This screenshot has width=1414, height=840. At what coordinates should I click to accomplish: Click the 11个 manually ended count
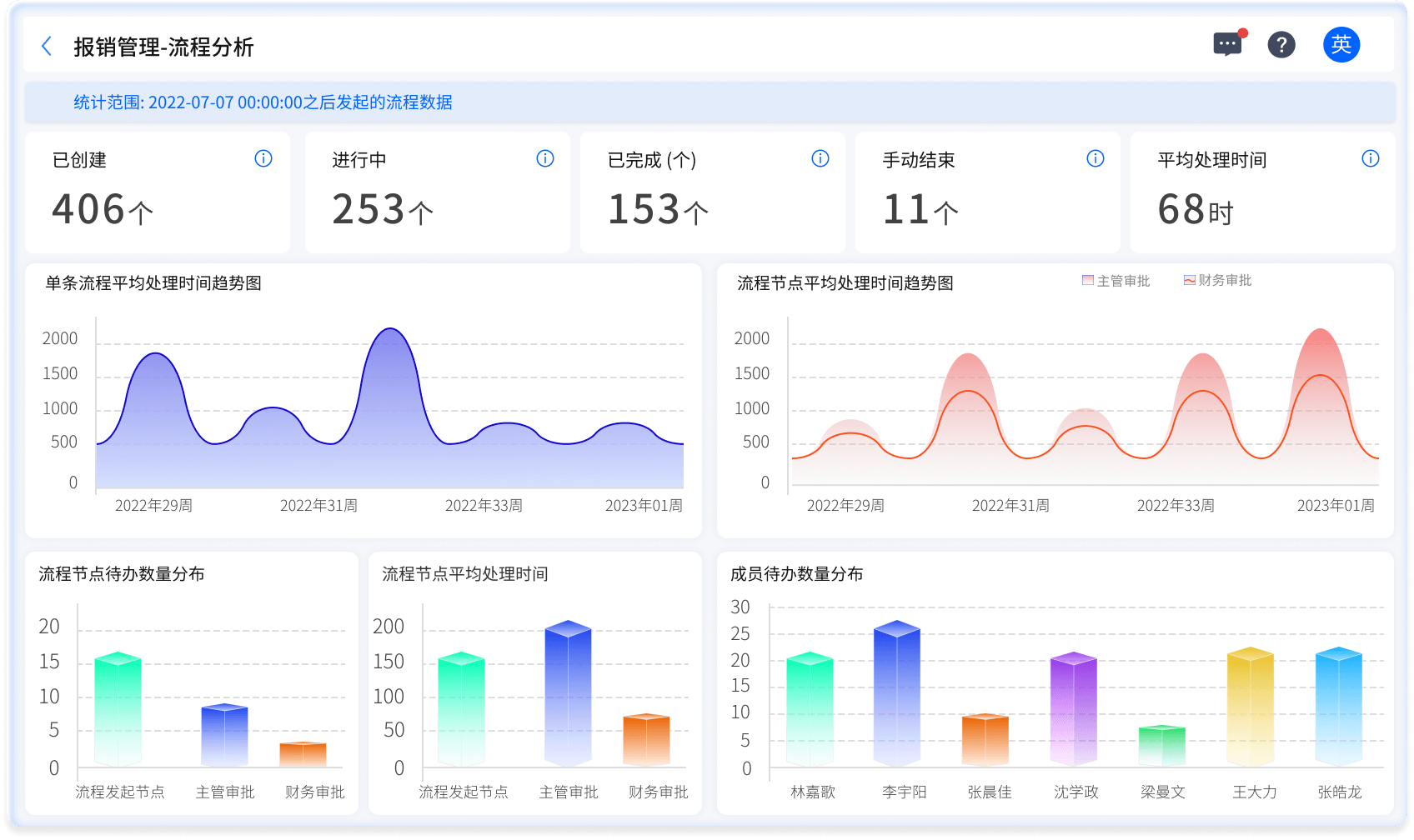click(x=920, y=209)
